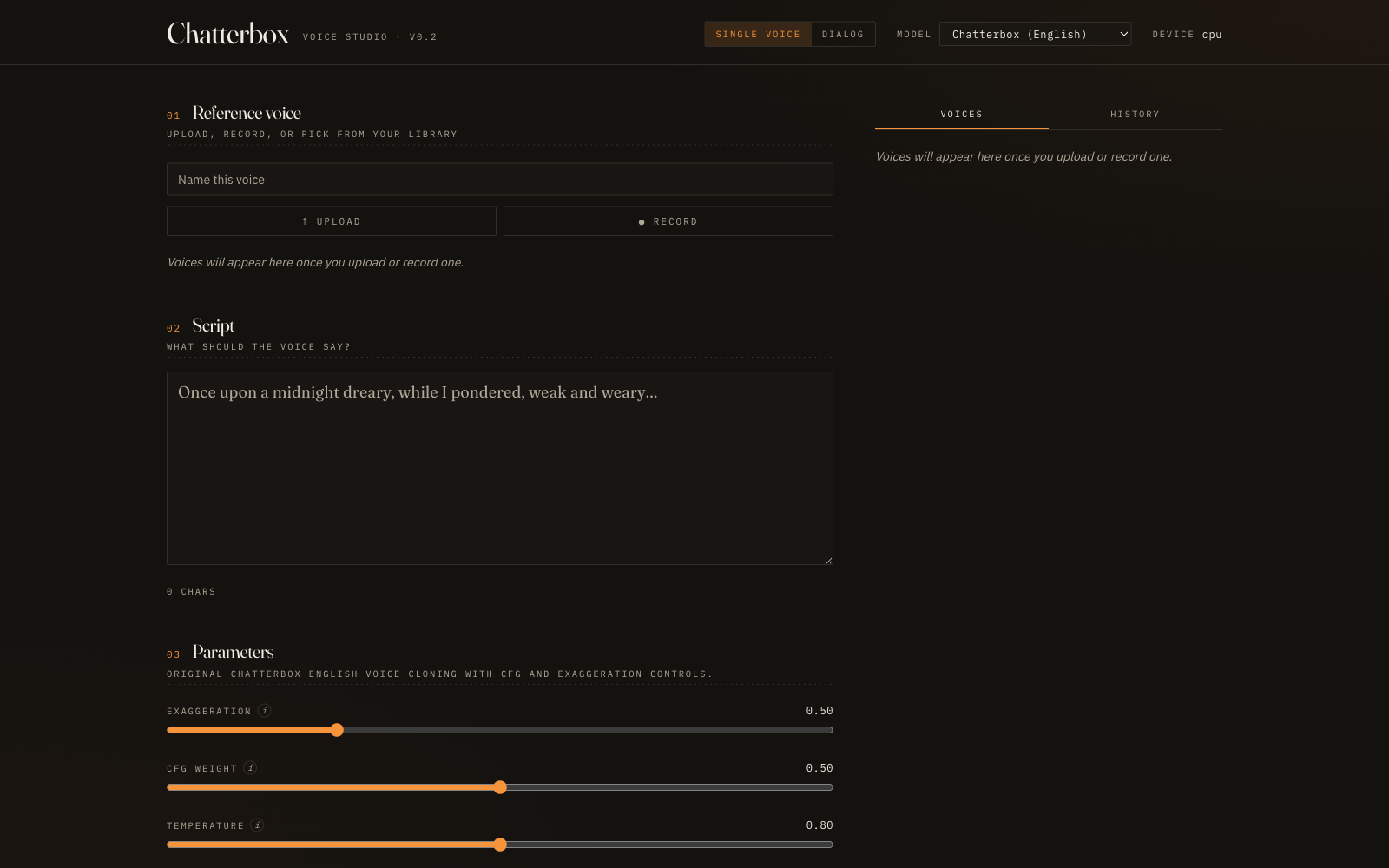Viewport: 1389px width, 868px height.
Task: Click the 0 chars counter
Action: click(x=191, y=592)
